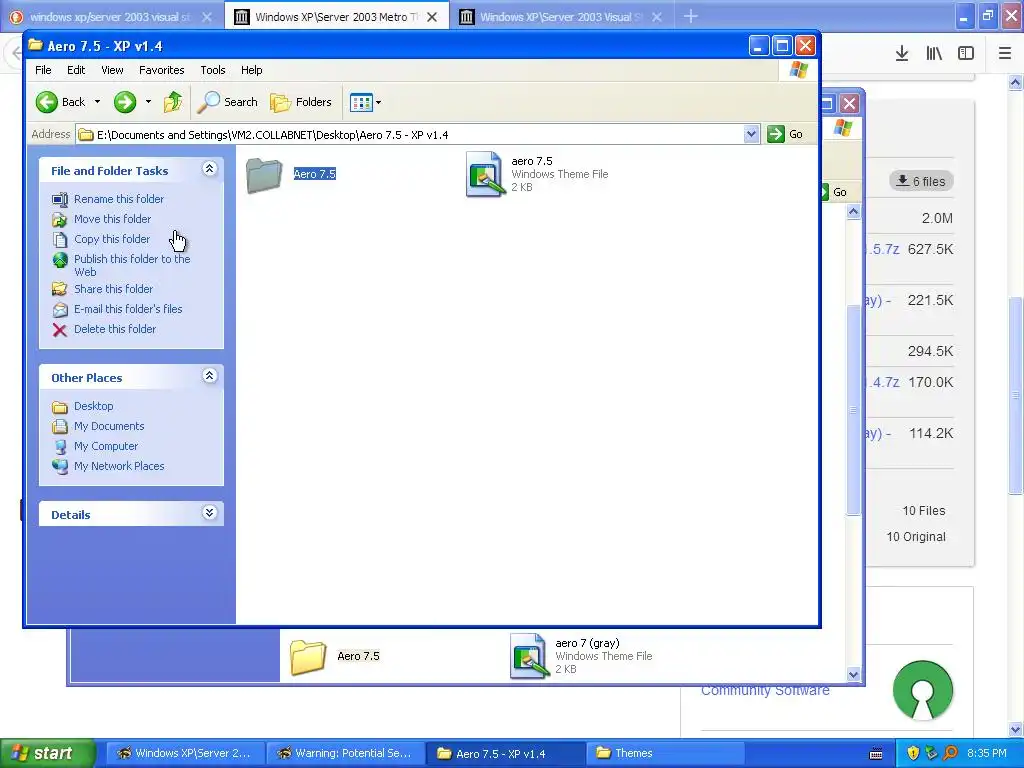Viewport: 1024px width, 768px height.
Task: Select yellow Aero 7.5 folder in Themes window
Action: (308, 656)
